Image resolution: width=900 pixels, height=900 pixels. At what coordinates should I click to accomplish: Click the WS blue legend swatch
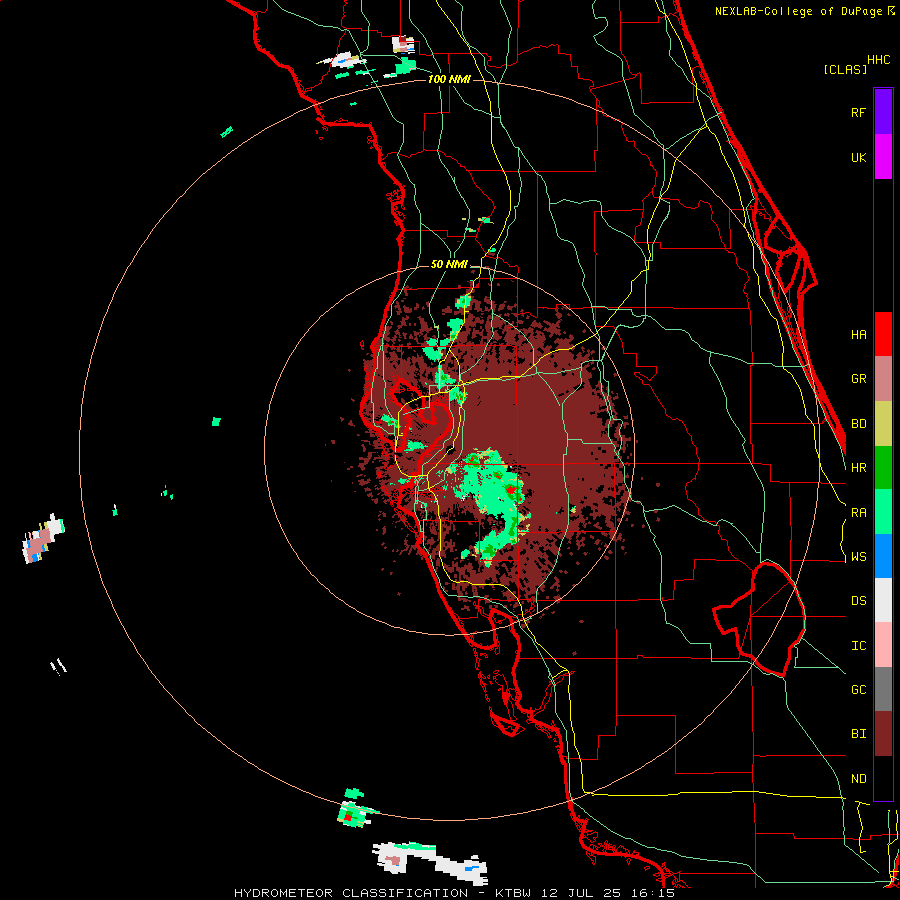pos(883,556)
